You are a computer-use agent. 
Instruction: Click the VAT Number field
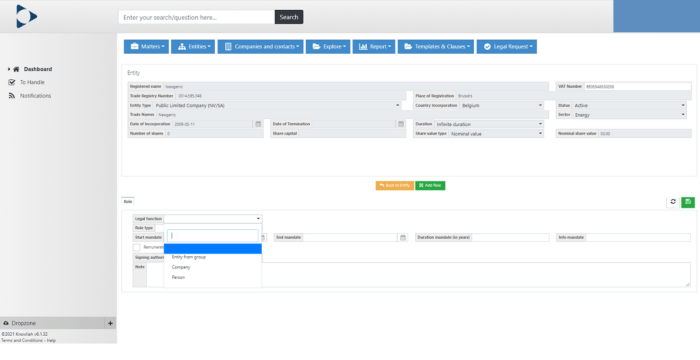click(638, 86)
